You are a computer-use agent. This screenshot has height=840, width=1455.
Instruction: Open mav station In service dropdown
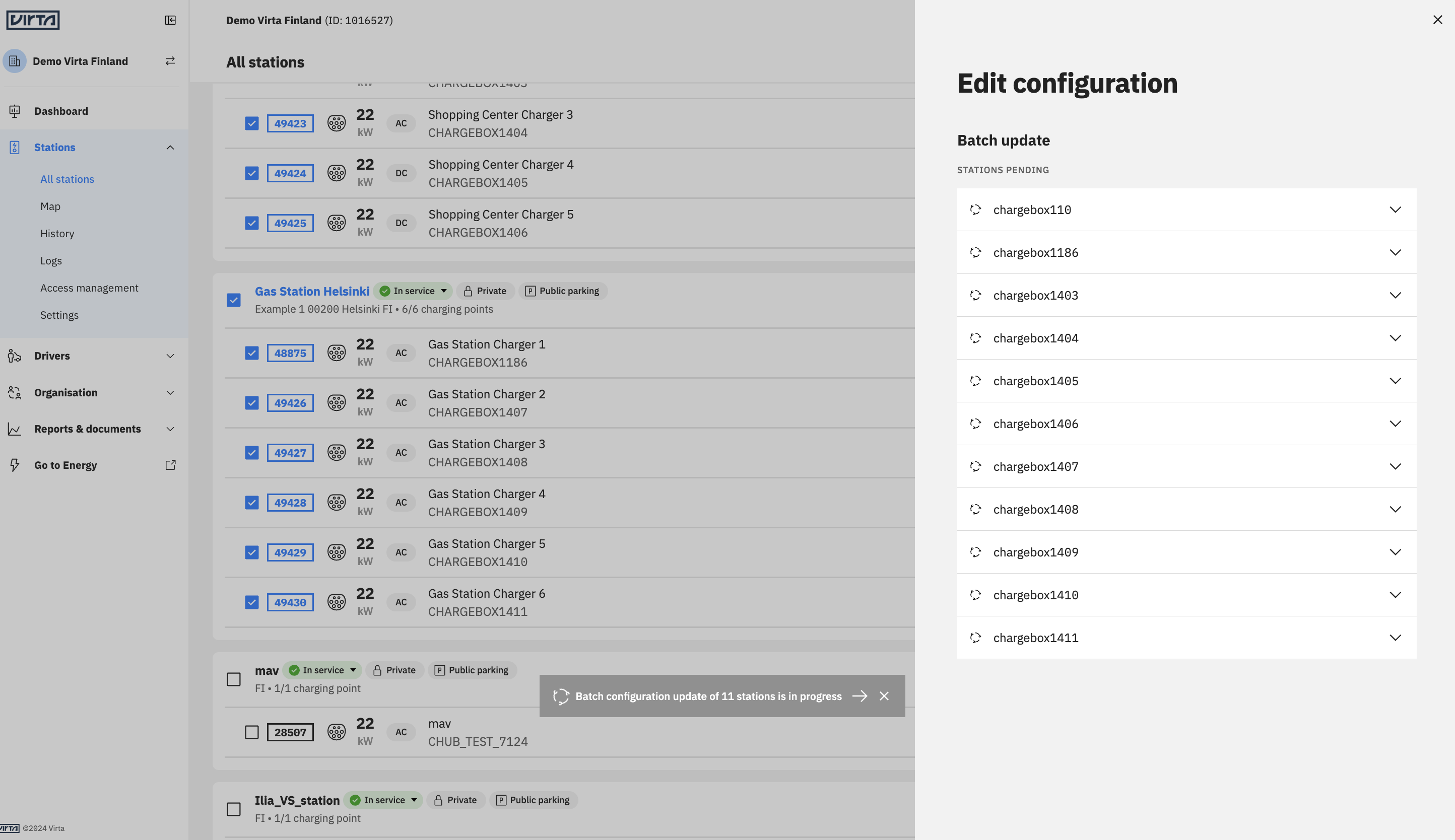(322, 670)
